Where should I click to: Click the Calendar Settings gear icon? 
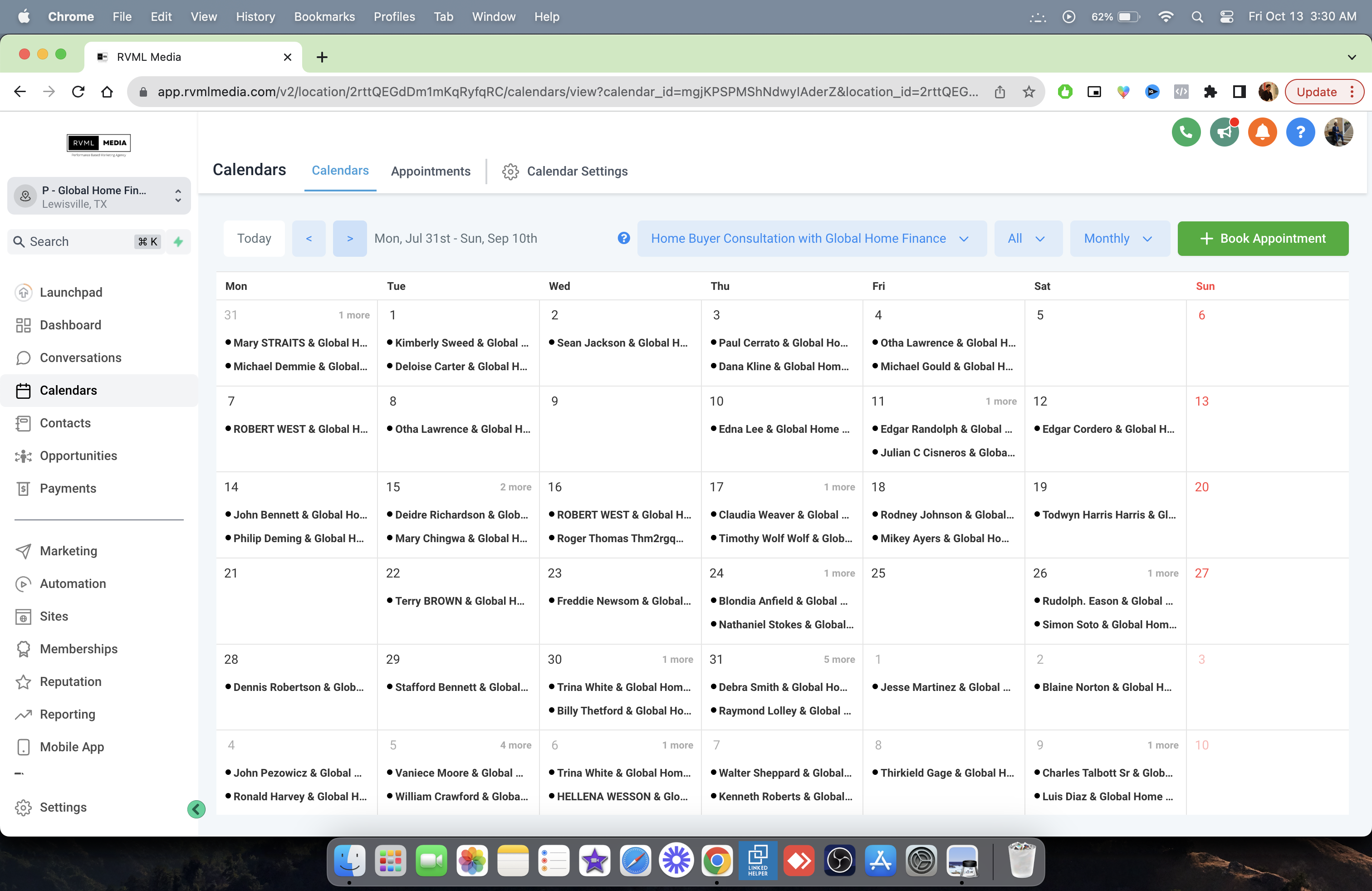(x=510, y=172)
